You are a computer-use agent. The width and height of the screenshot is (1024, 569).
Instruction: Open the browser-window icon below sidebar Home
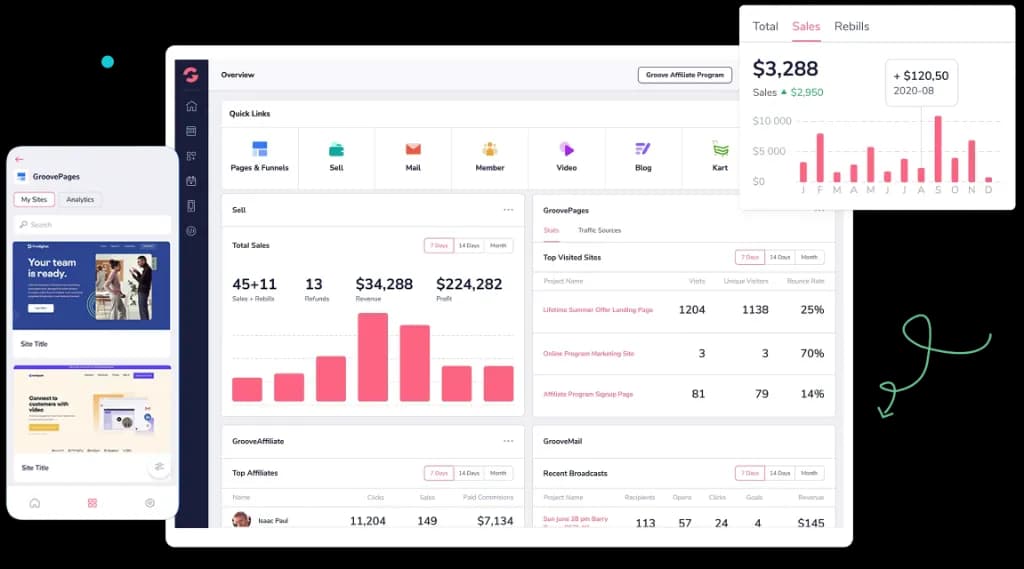pyautogui.click(x=191, y=131)
